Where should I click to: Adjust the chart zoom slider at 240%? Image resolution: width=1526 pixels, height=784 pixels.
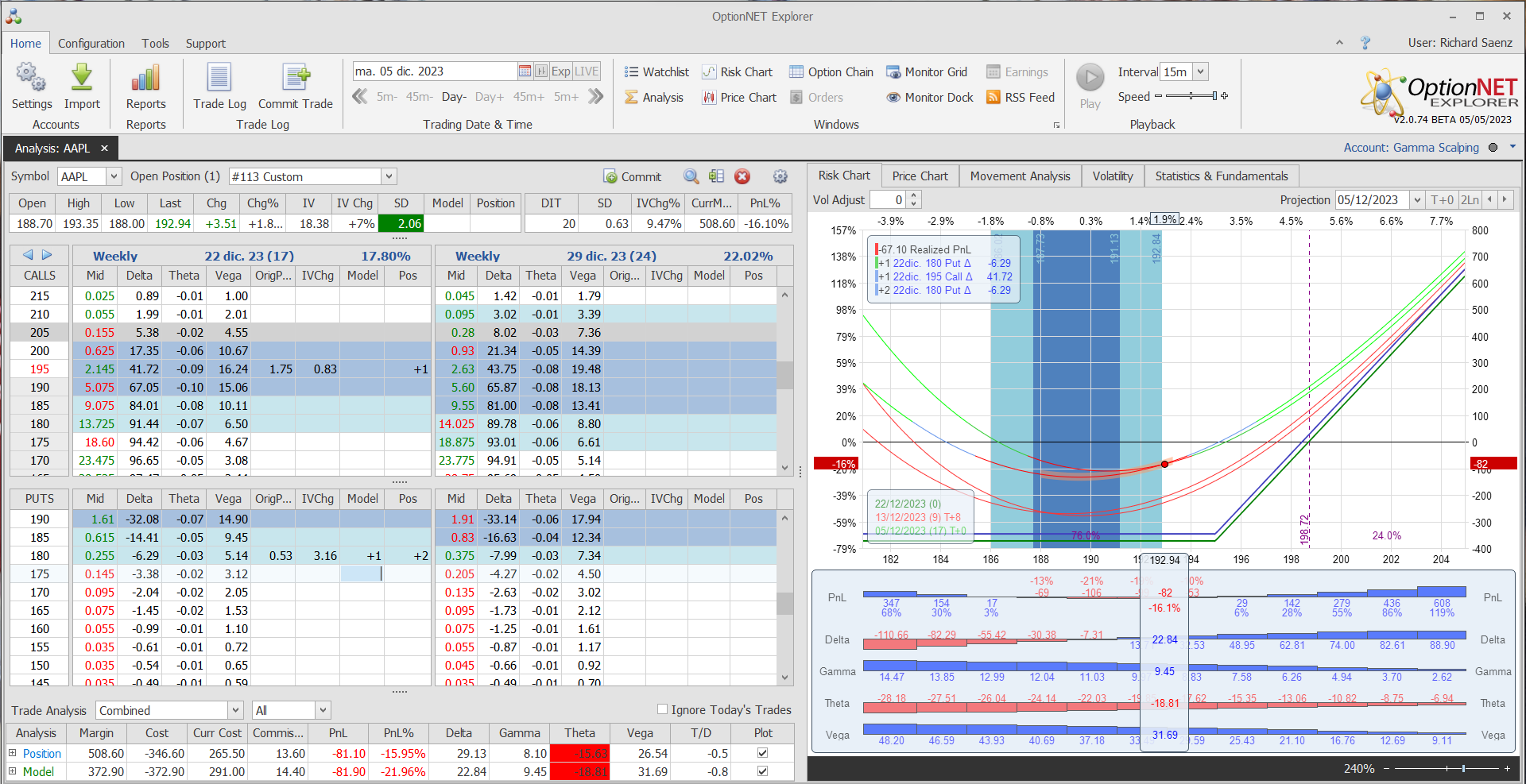(1447, 768)
